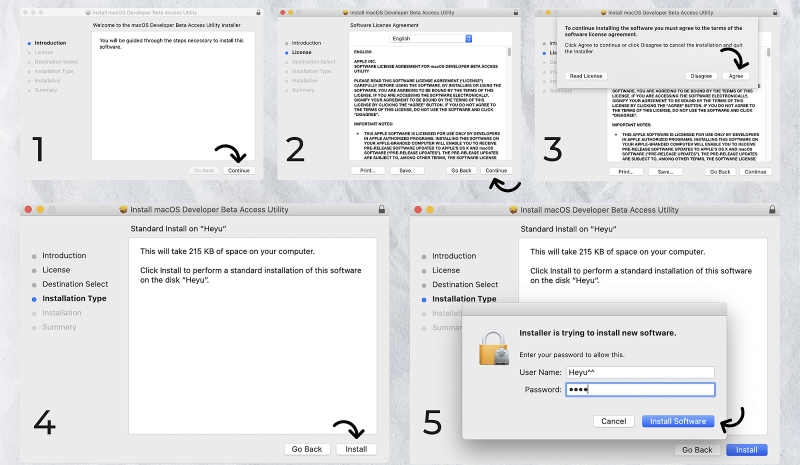
Task: Click license text scrollbar beside the English dropdown
Action: [509, 52]
